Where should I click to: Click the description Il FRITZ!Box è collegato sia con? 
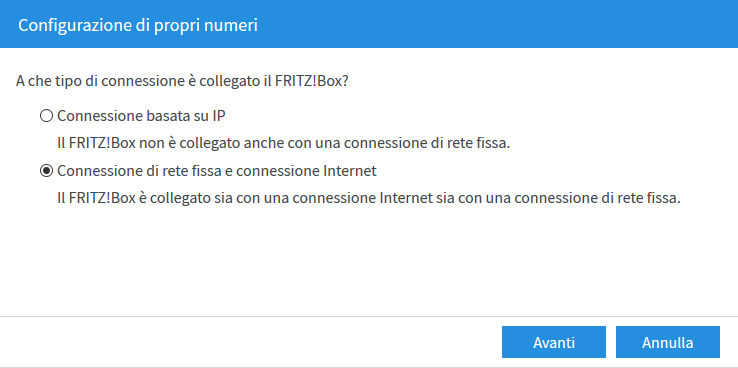pos(369,198)
